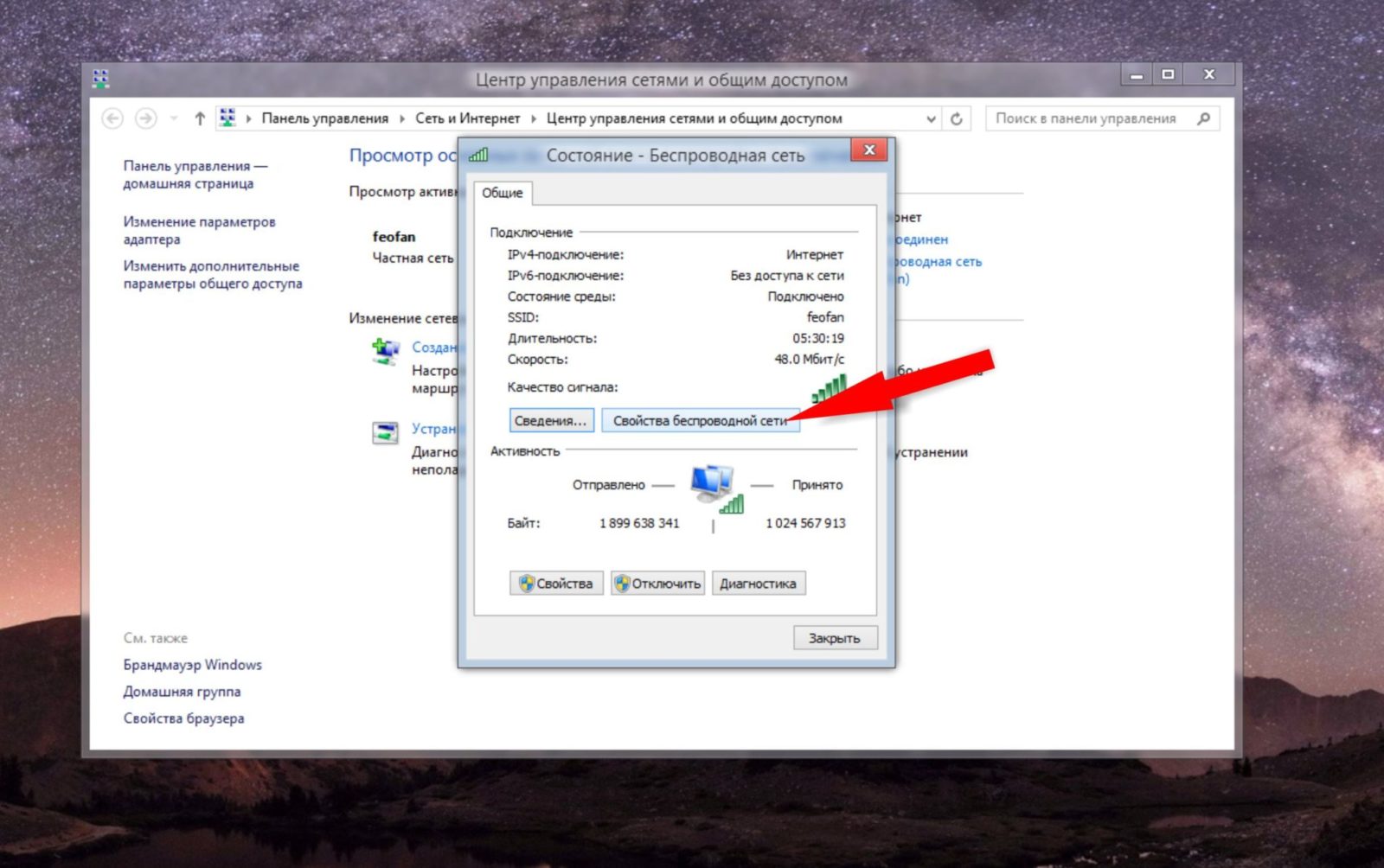
Task: Click the Закрыть button
Action: point(835,638)
